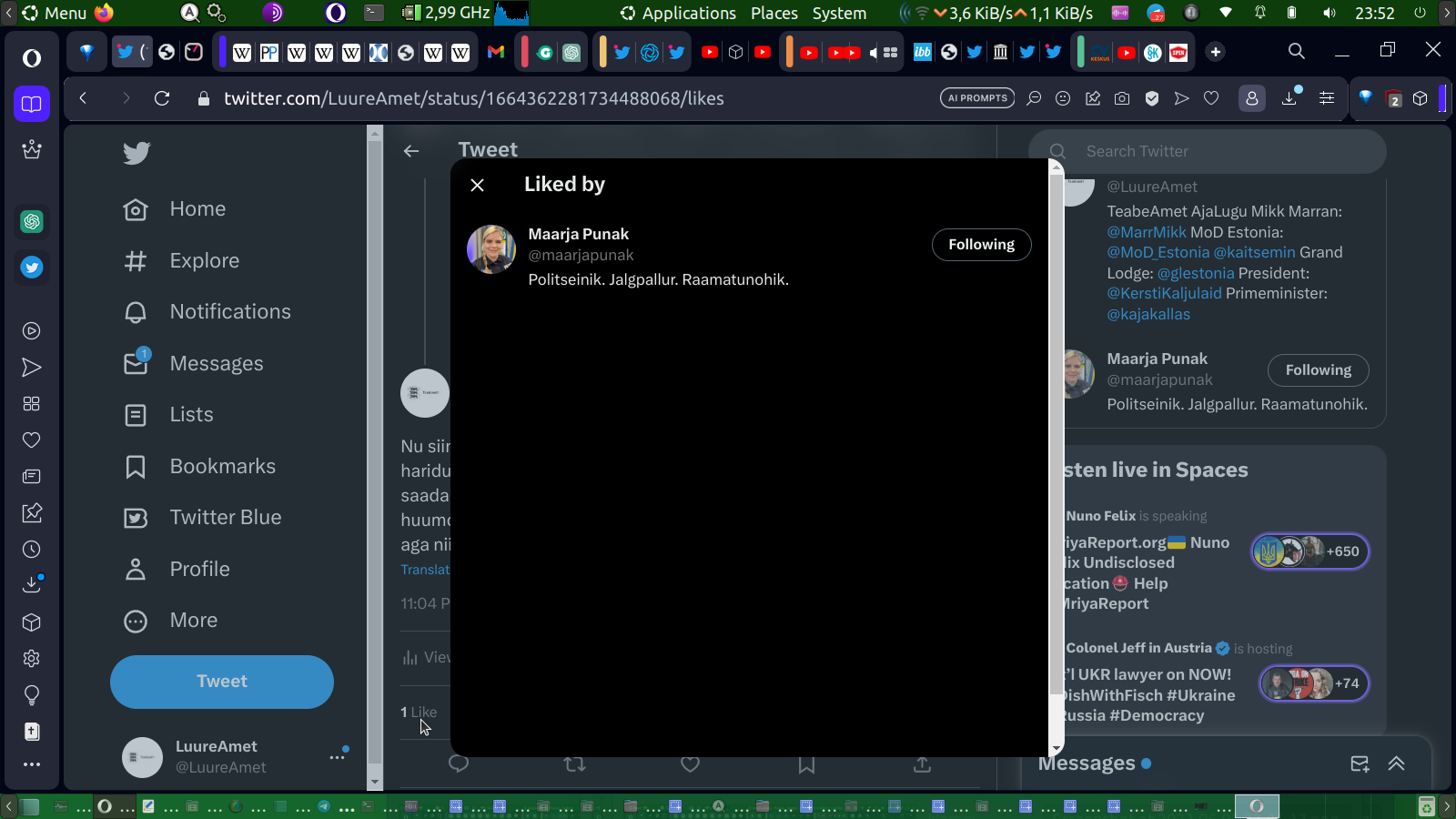Open Twitter Blue page

203,518
